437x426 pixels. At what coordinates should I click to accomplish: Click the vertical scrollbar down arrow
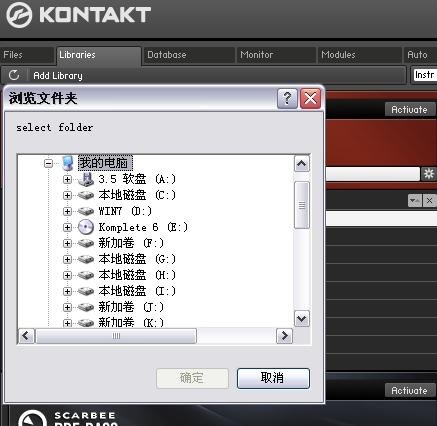[302, 319]
